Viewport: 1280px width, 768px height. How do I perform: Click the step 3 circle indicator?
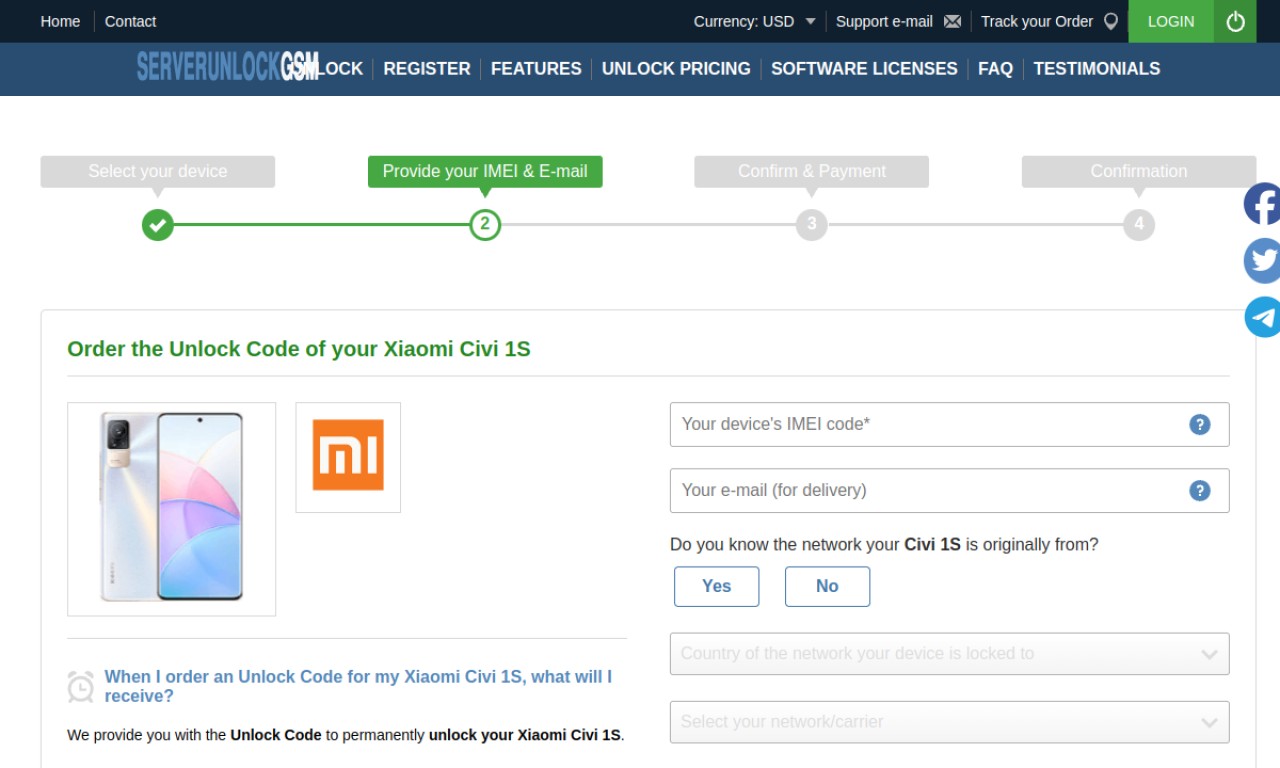click(x=812, y=224)
